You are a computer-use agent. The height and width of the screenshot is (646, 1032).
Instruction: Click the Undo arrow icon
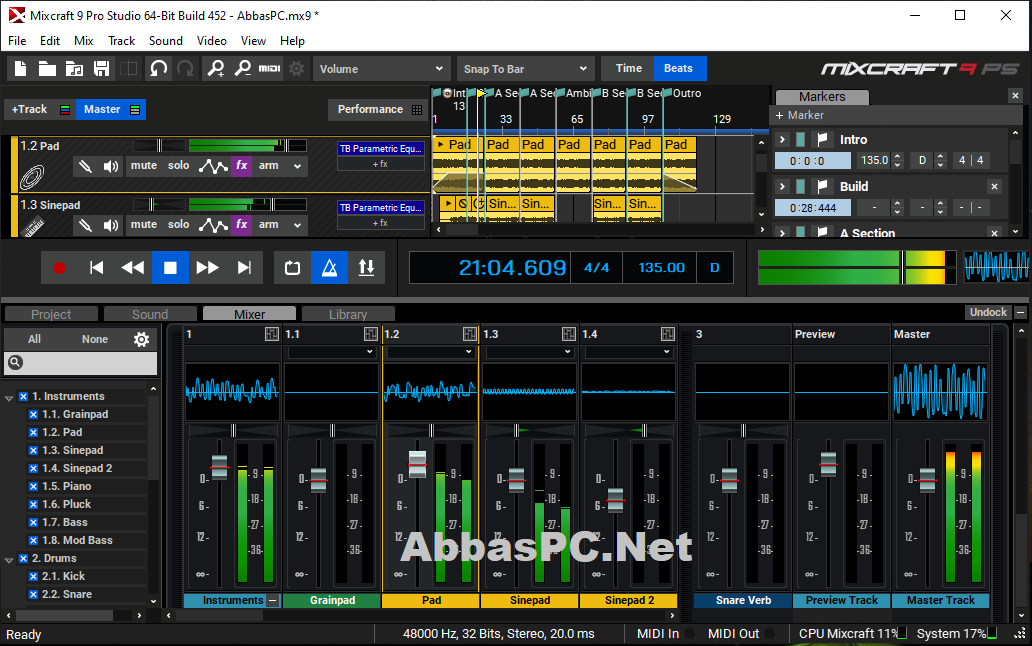click(x=158, y=68)
